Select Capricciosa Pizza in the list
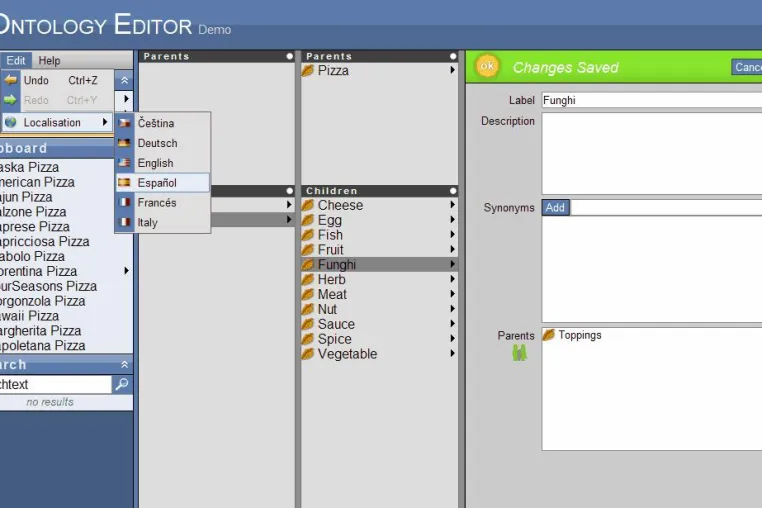Screen dimensions: 762x508 [44, 241]
